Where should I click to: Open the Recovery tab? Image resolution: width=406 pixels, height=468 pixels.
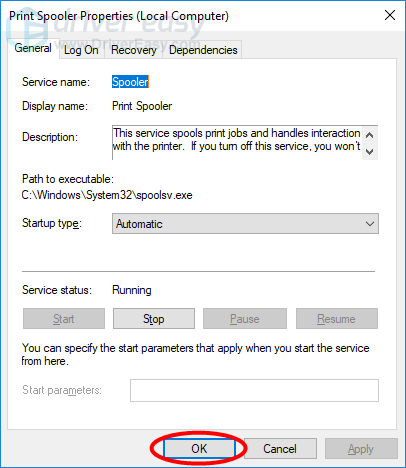(134, 50)
